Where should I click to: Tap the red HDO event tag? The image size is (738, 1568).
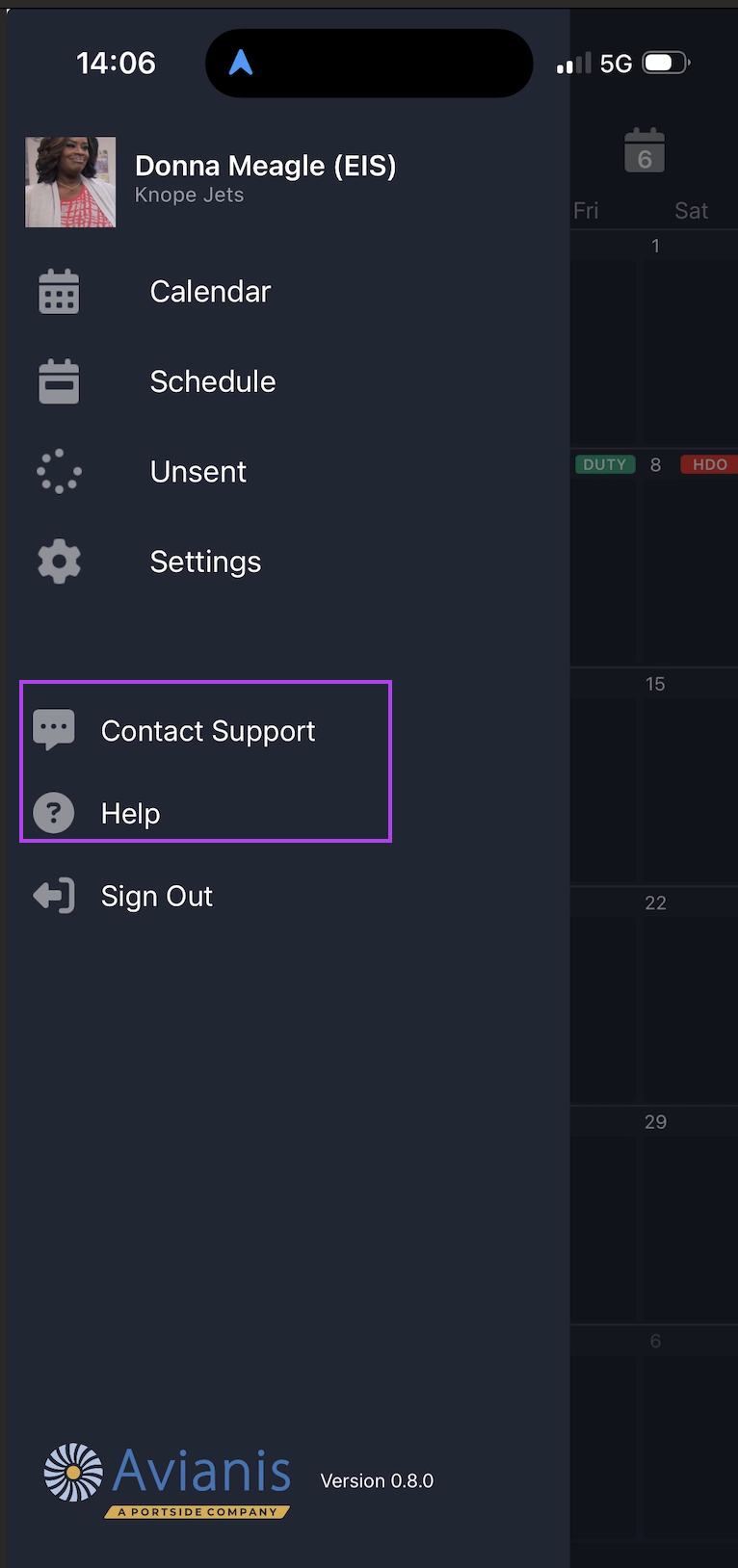tap(709, 464)
